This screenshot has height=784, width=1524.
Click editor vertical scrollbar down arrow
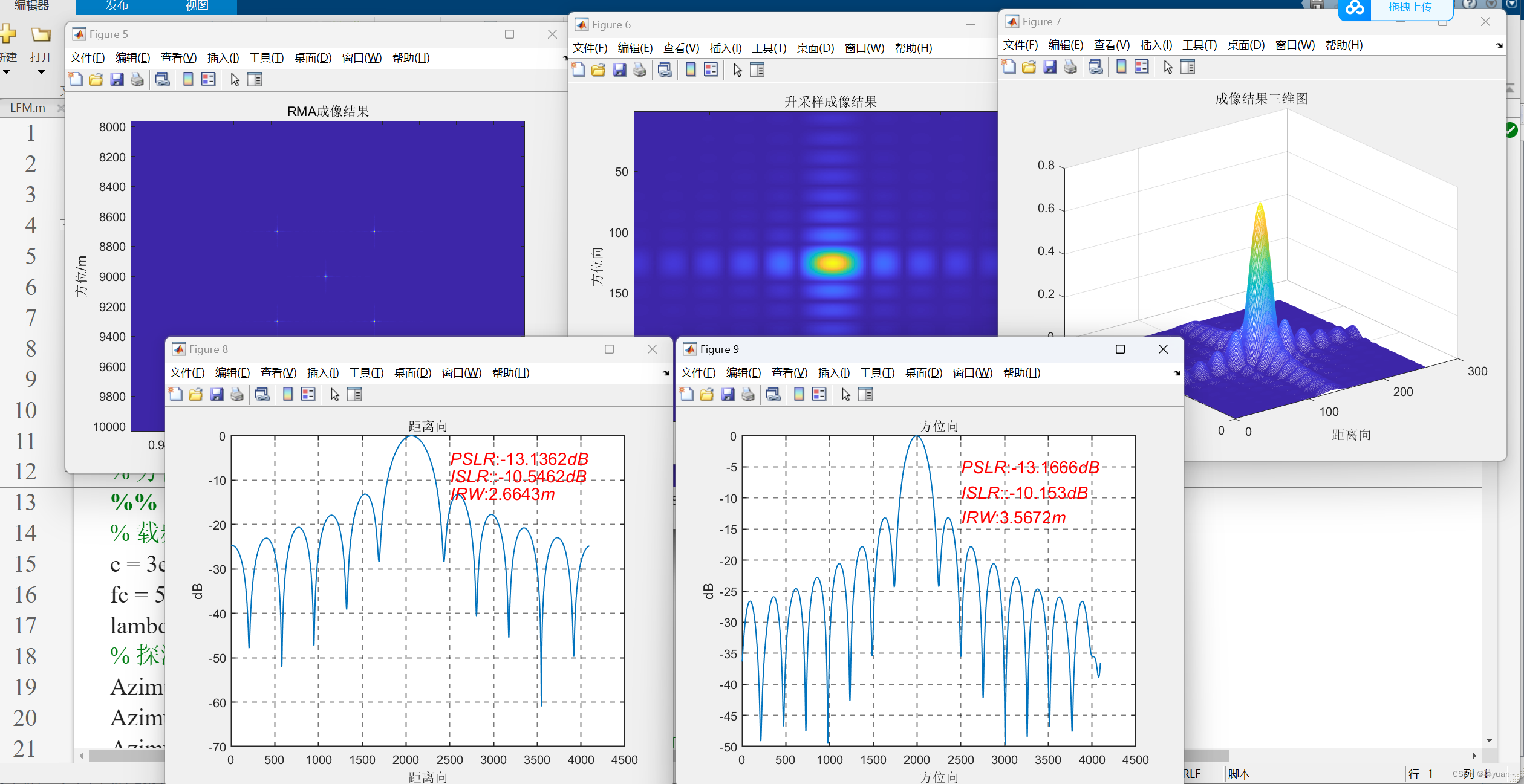pos(1489,740)
